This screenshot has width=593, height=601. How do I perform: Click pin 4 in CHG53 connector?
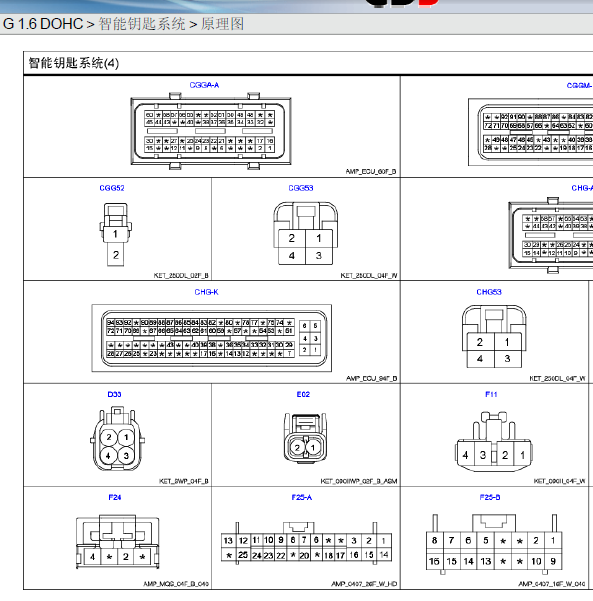click(480, 359)
